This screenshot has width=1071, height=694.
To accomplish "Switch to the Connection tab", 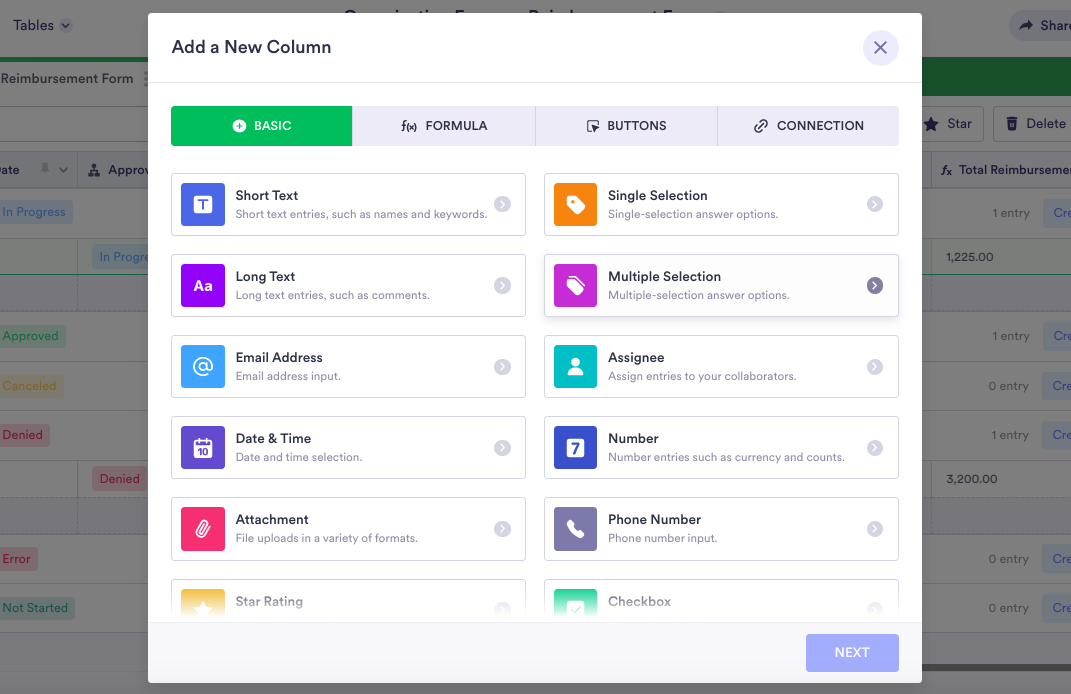I will pyautogui.click(x=808, y=126).
